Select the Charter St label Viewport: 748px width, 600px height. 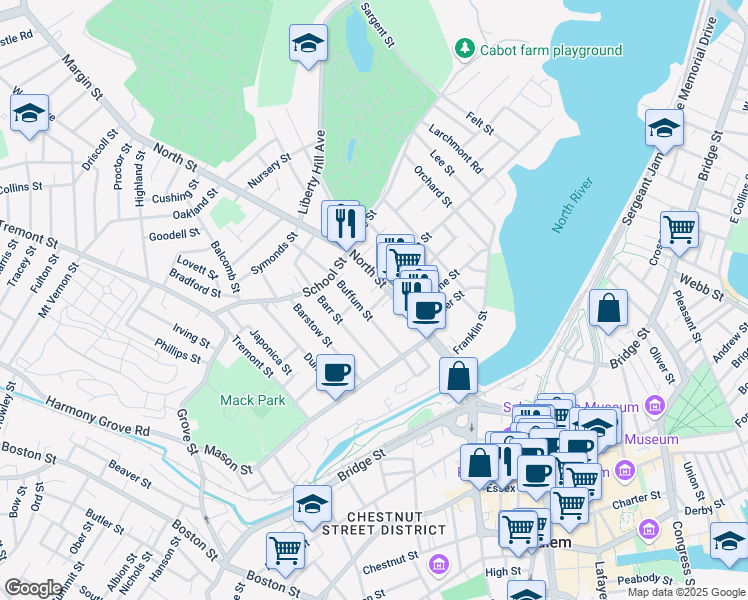click(x=636, y=500)
